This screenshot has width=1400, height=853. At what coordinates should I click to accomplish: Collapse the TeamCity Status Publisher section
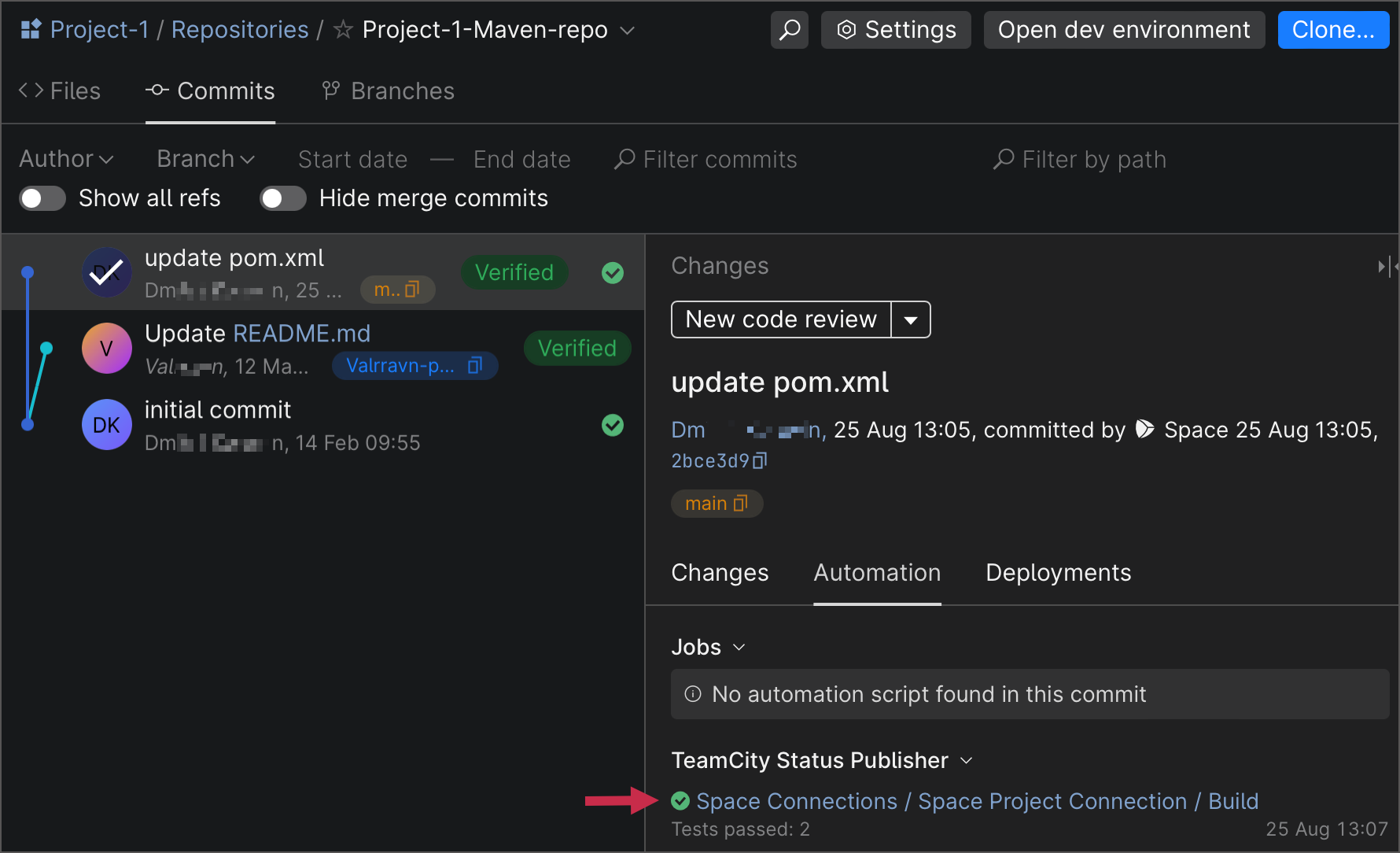pyautogui.click(x=967, y=761)
